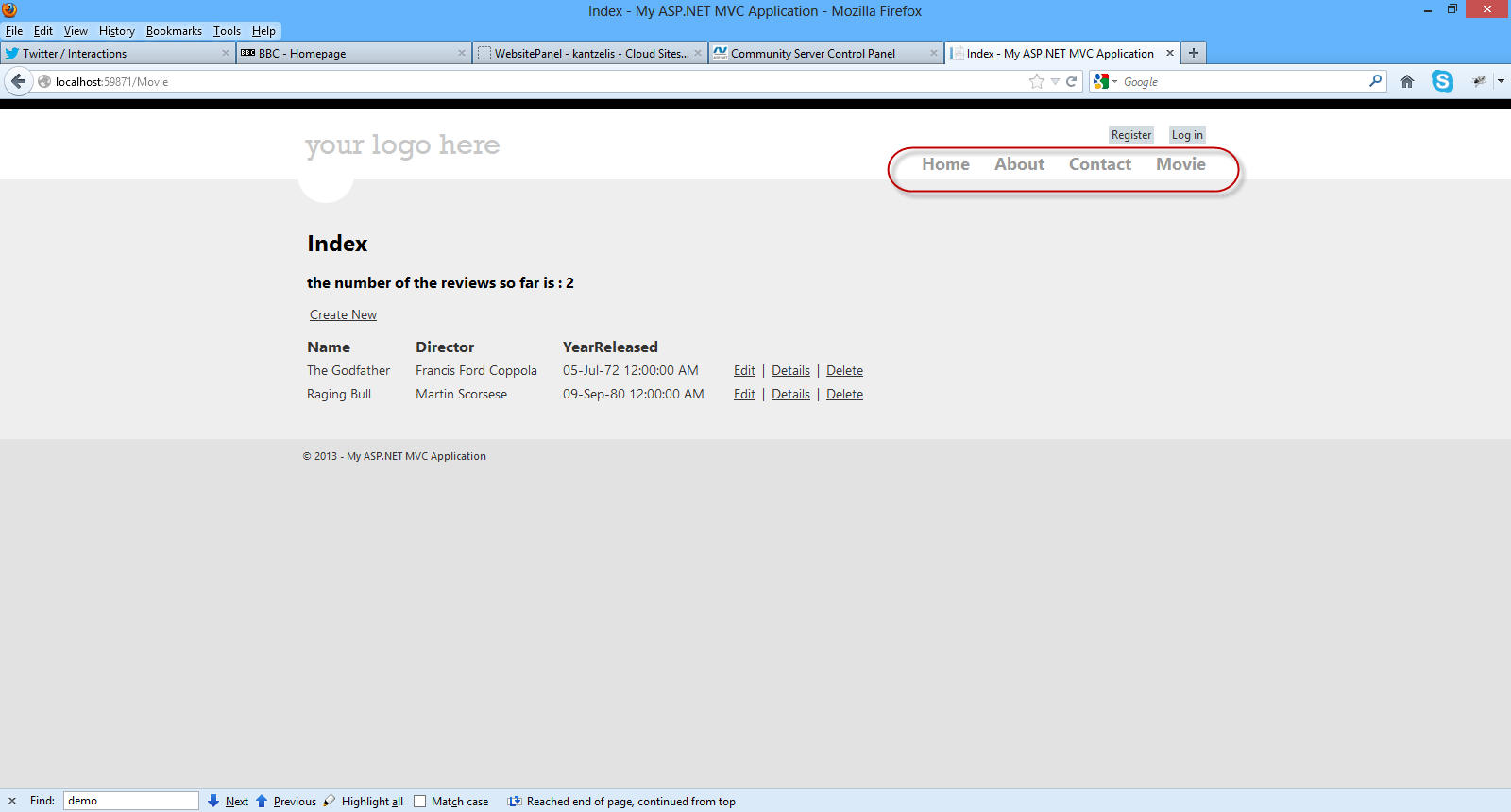Click the Director column header
The height and width of the screenshot is (812, 1511).
coord(445,347)
